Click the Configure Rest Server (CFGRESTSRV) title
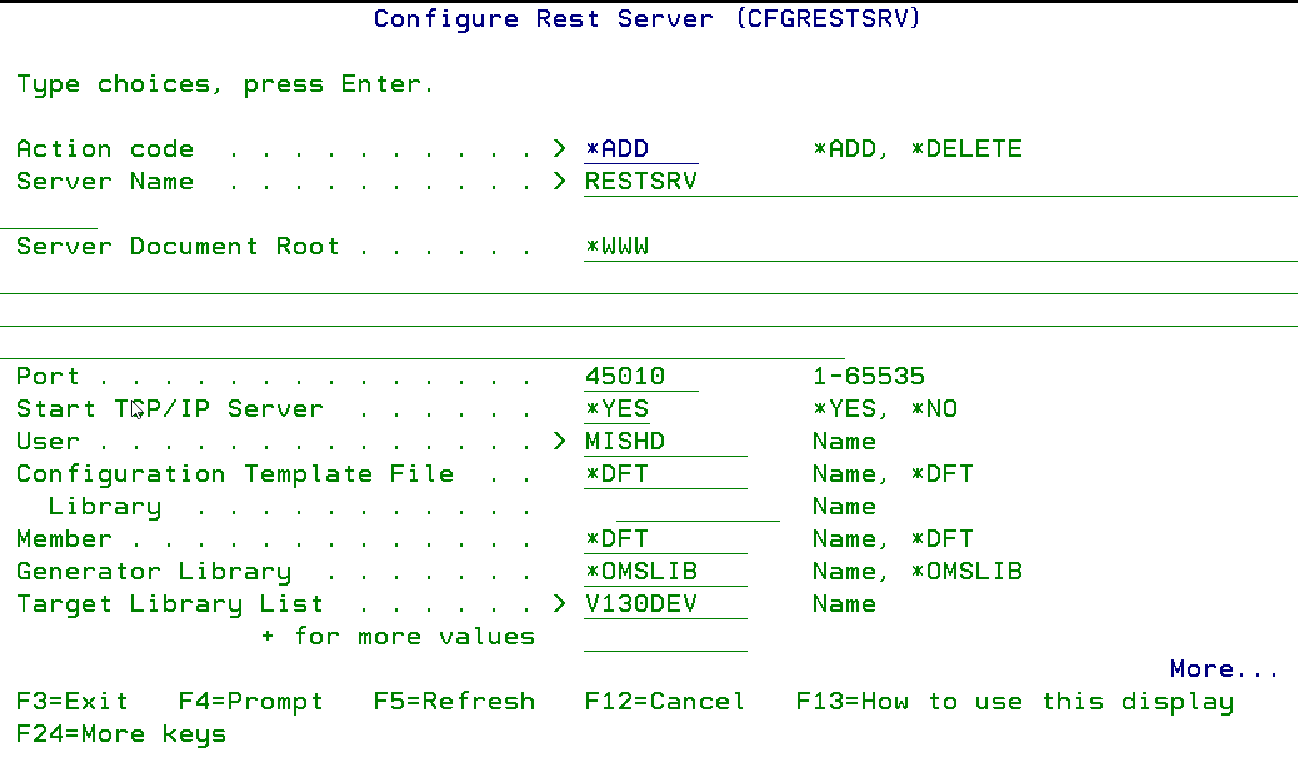This screenshot has width=1298, height=766. 646,19
